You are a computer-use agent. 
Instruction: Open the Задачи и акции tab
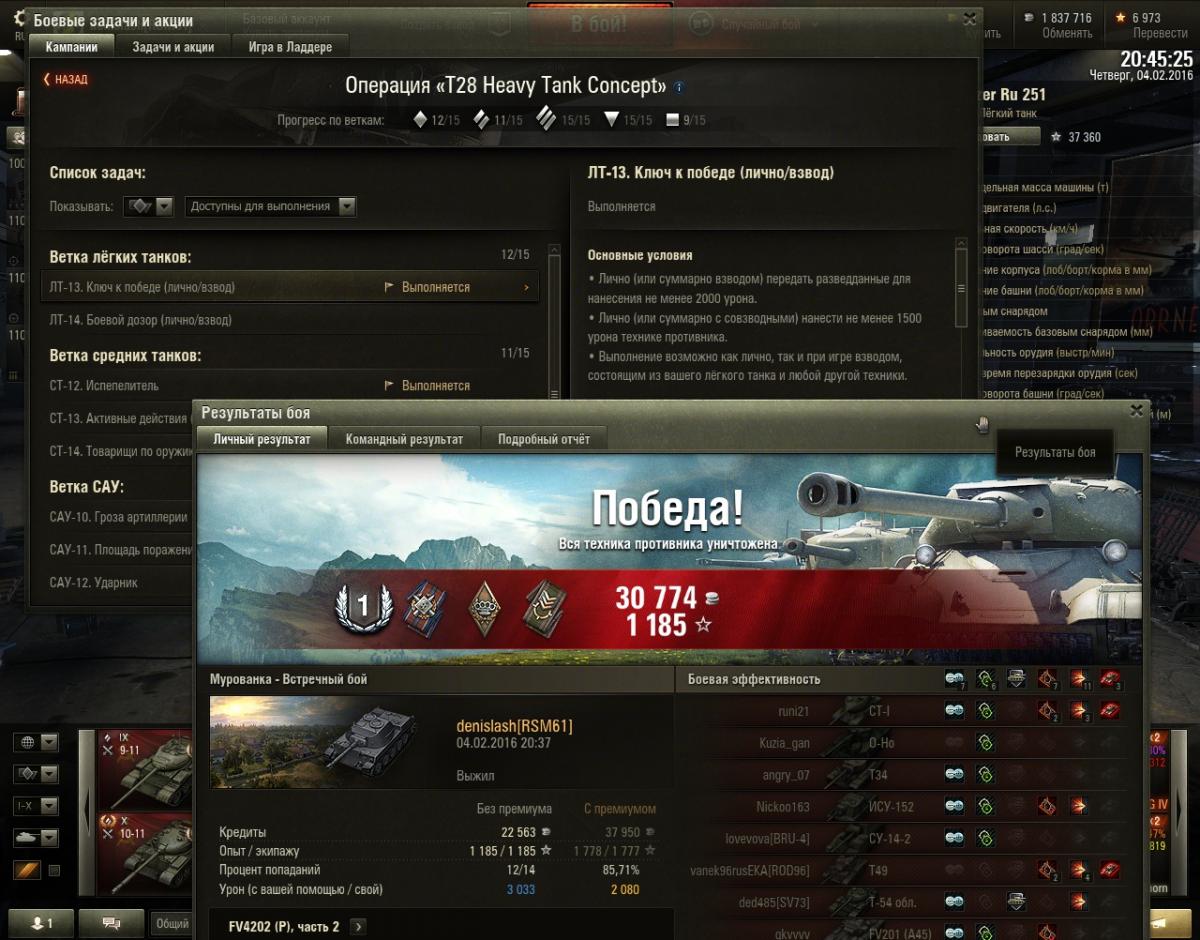[x=173, y=47]
